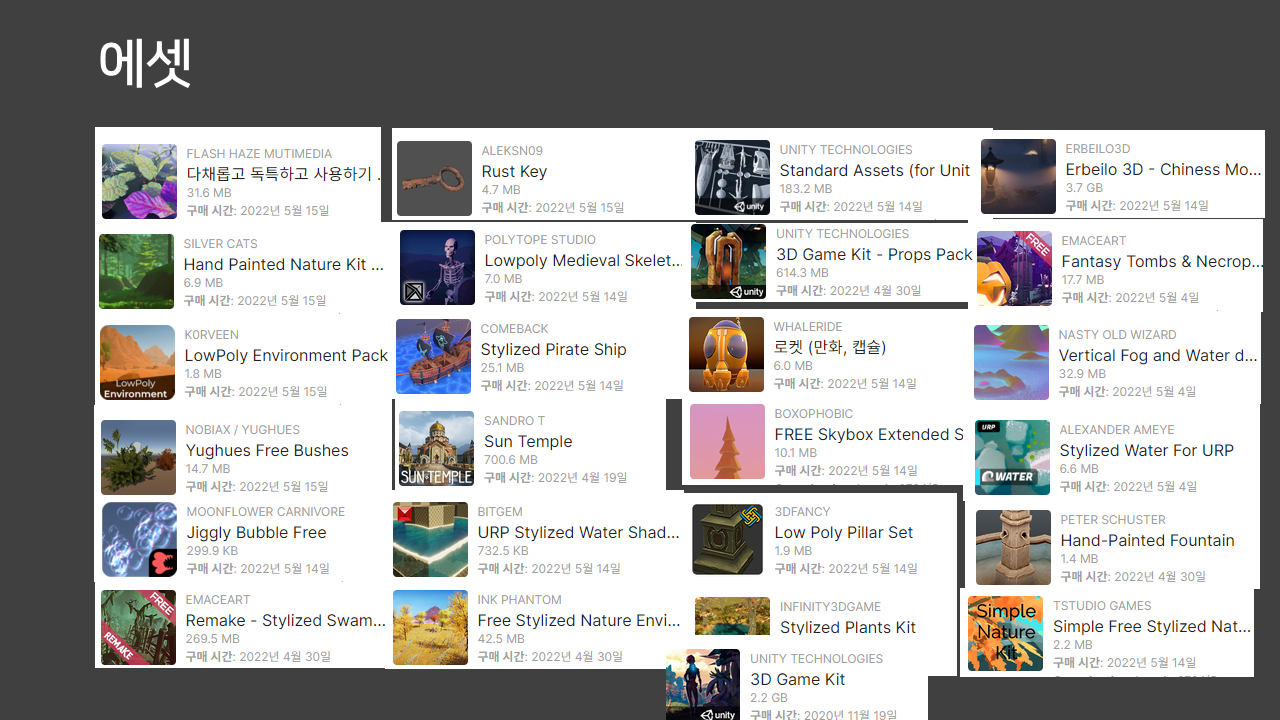Click the WHALERIDE publisher label
This screenshot has height=720, width=1280.
tap(808, 327)
